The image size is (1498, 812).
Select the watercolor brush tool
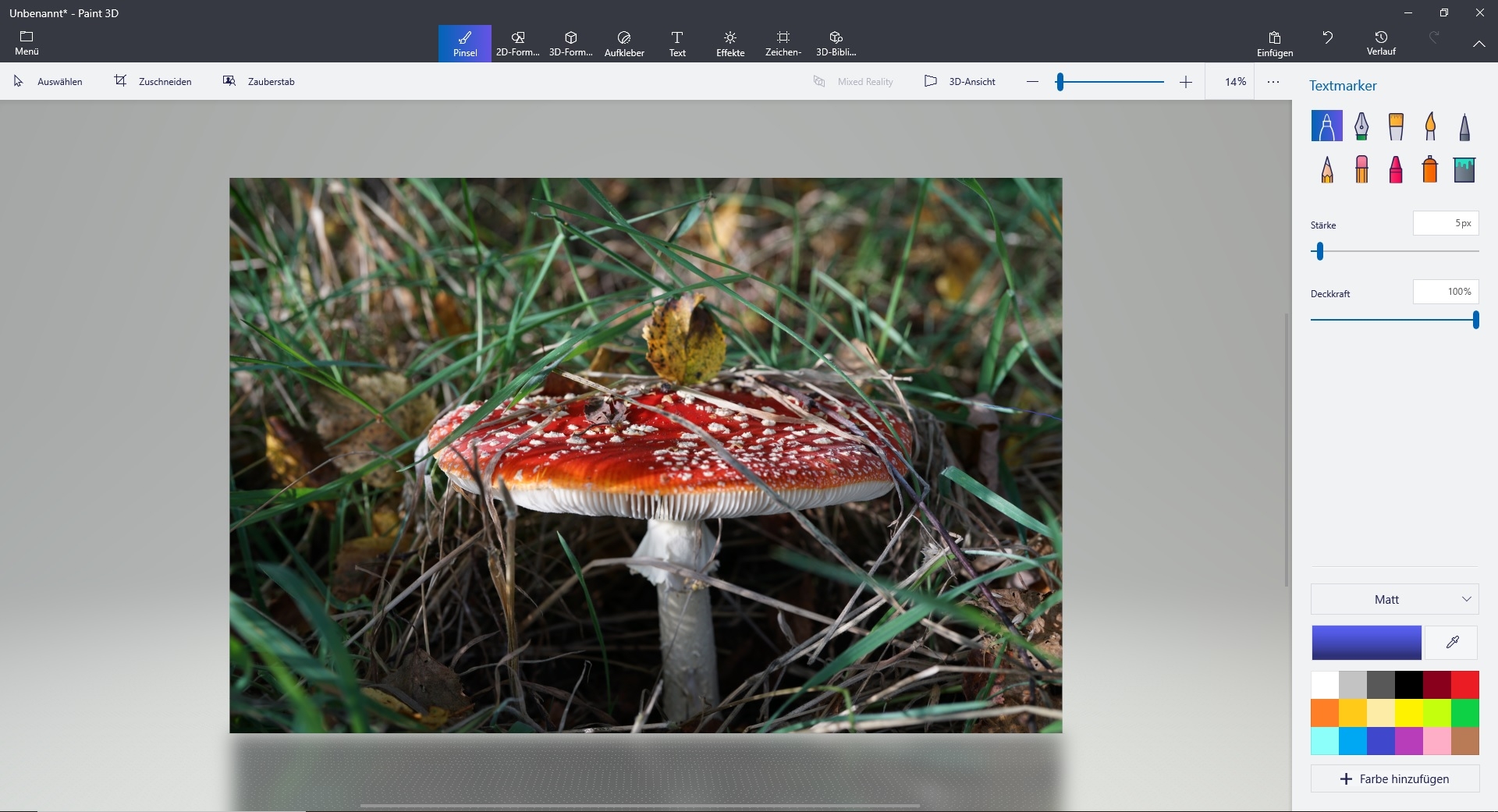(x=1430, y=126)
